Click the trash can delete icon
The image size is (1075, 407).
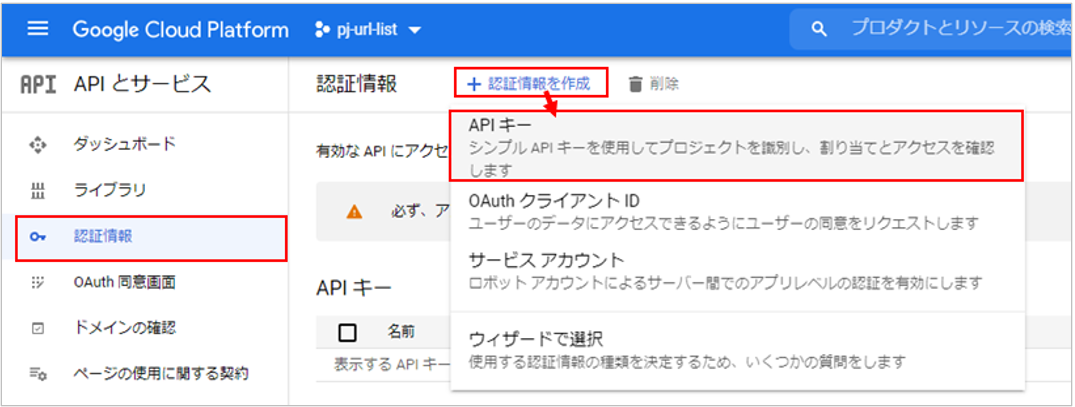pyautogui.click(x=635, y=84)
